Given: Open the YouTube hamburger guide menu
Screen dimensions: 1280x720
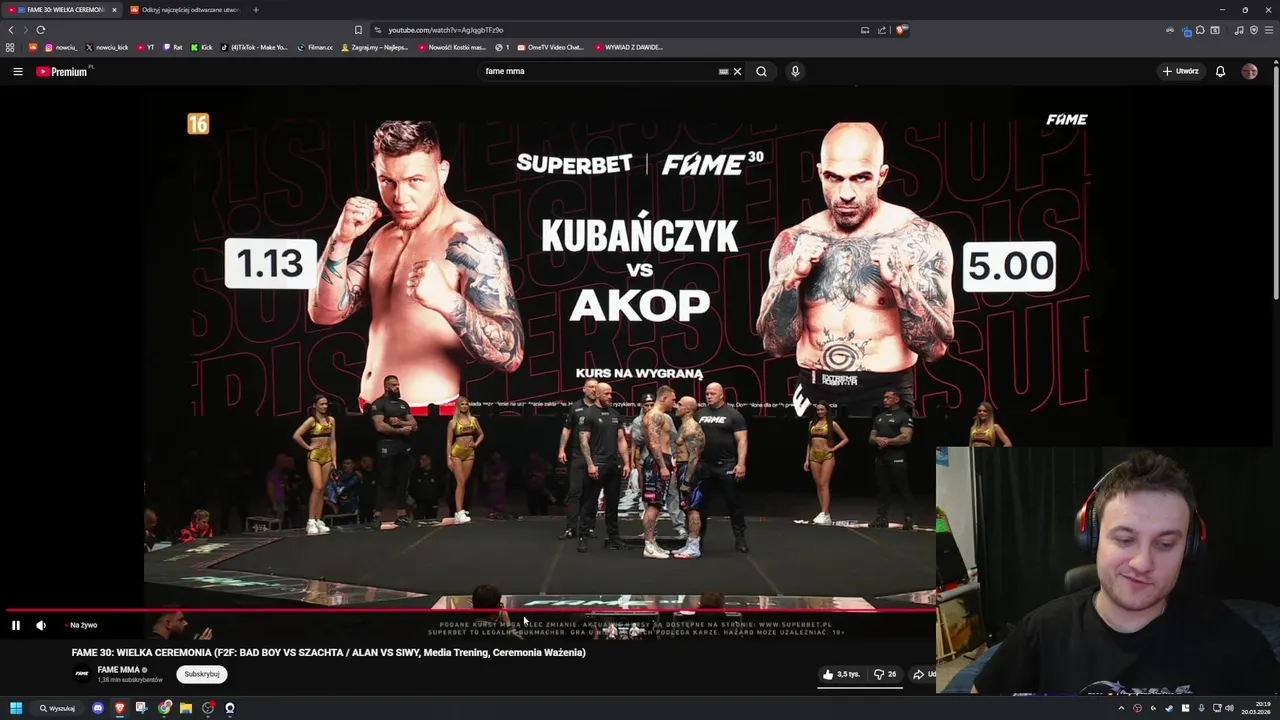Looking at the screenshot, I should point(17,71).
